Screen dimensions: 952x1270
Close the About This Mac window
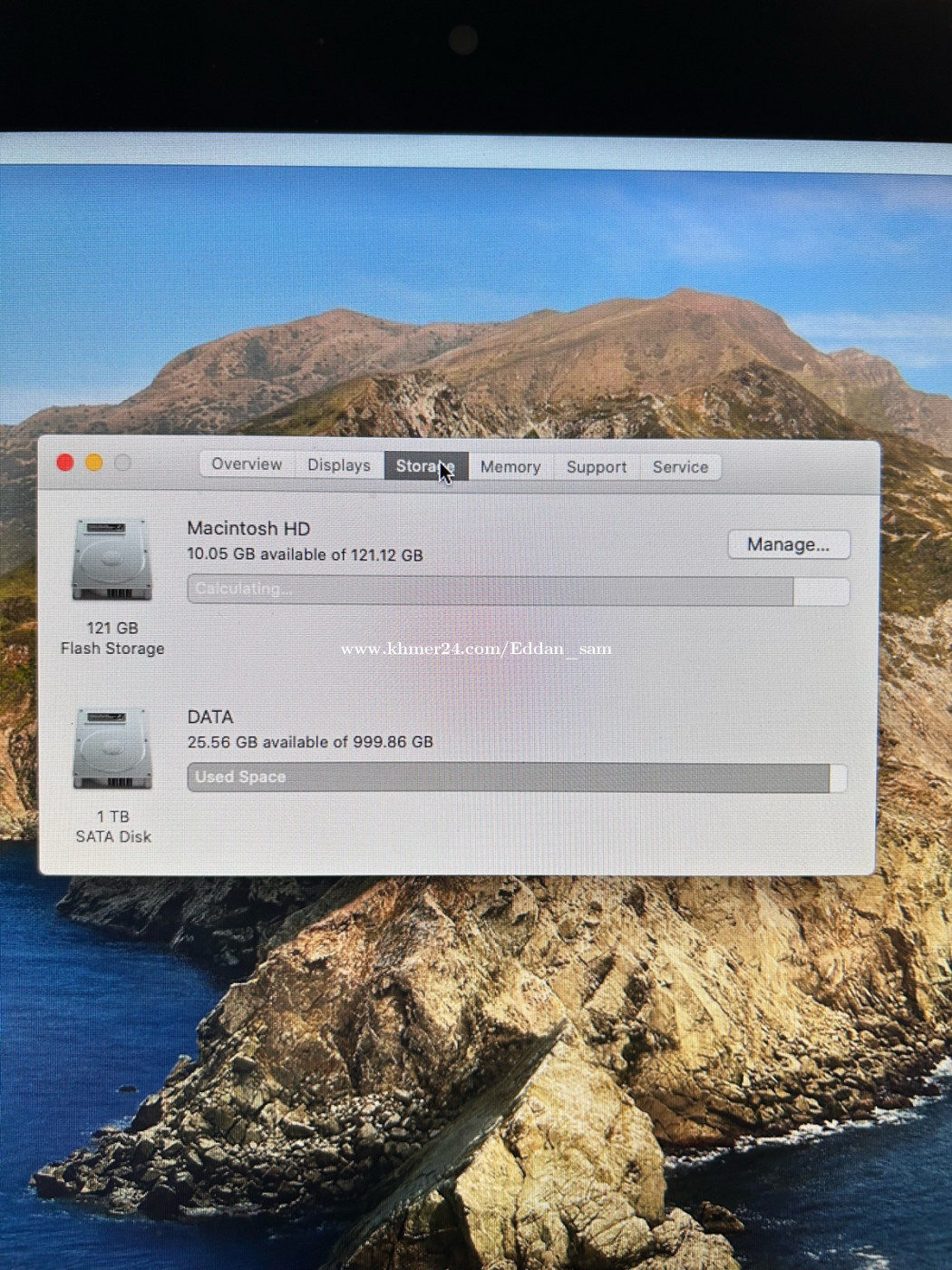coord(65,463)
